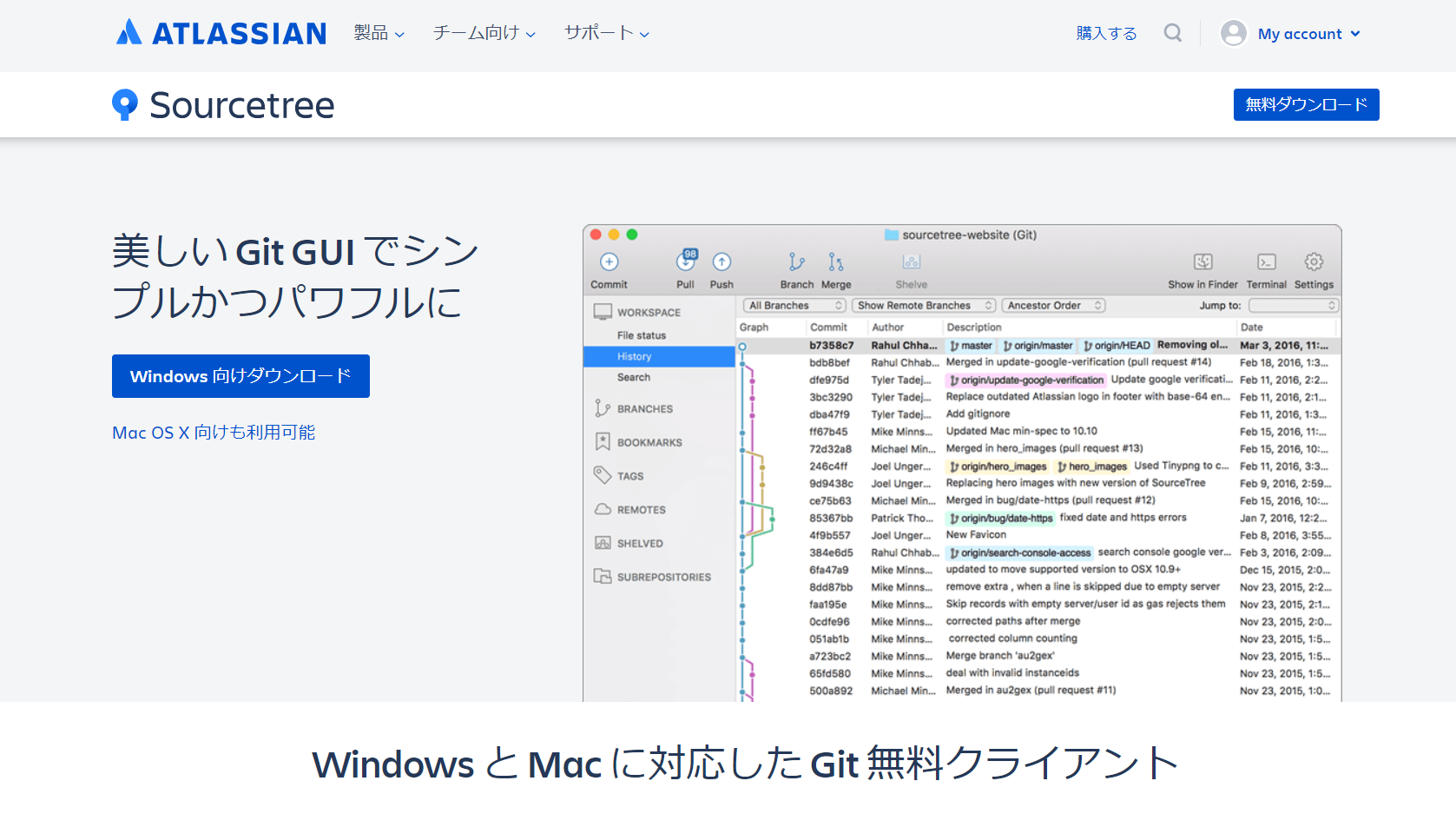Open the All Branches dropdown

pos(794,306)
